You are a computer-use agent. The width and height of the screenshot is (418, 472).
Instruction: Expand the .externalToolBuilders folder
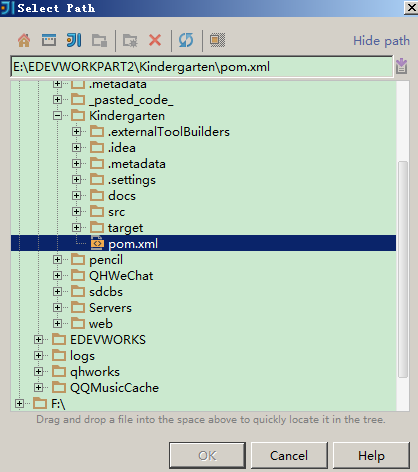pyautogui.click(x=76, y=132)
